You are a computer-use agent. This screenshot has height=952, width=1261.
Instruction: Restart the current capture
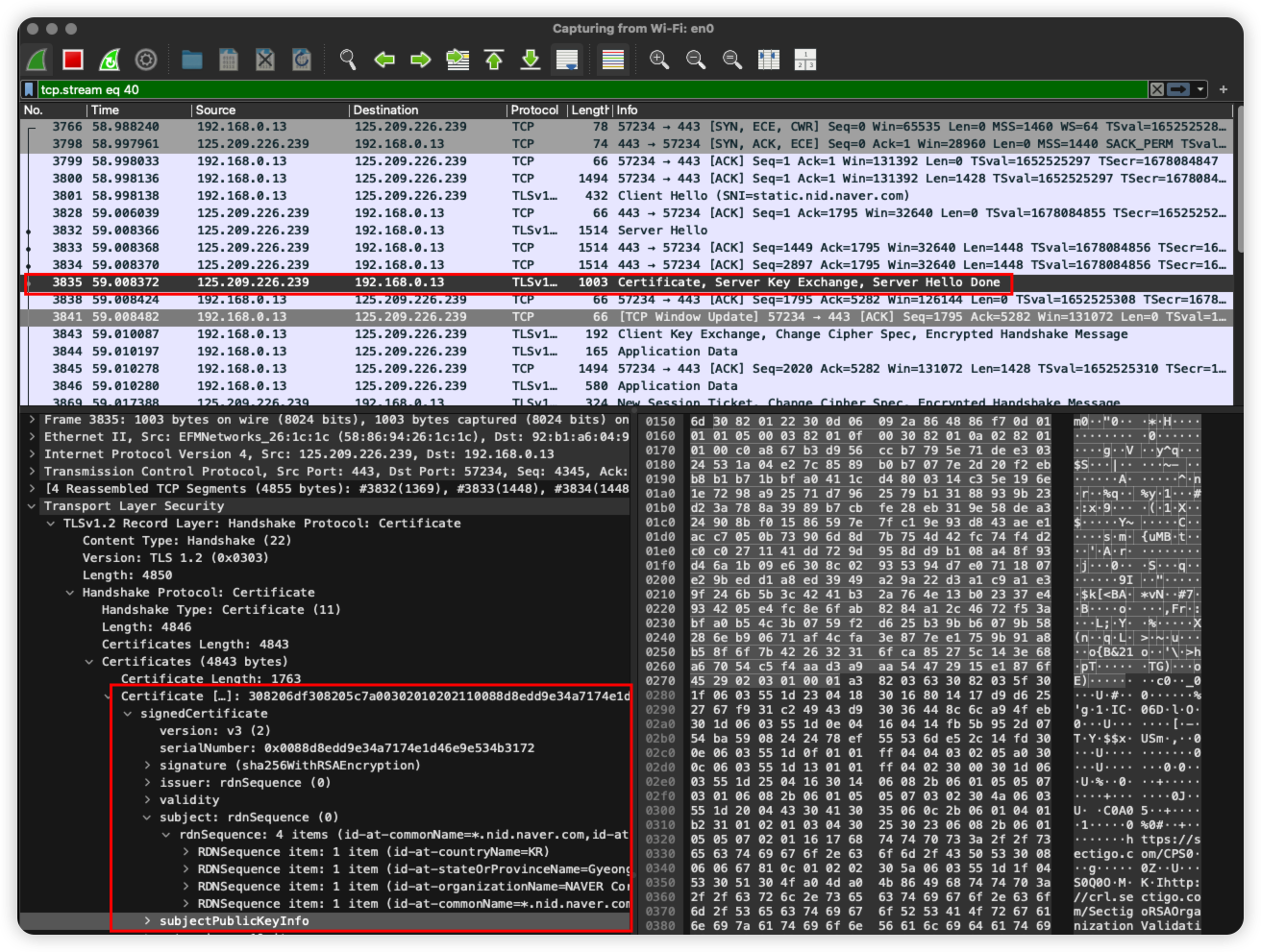110,61
